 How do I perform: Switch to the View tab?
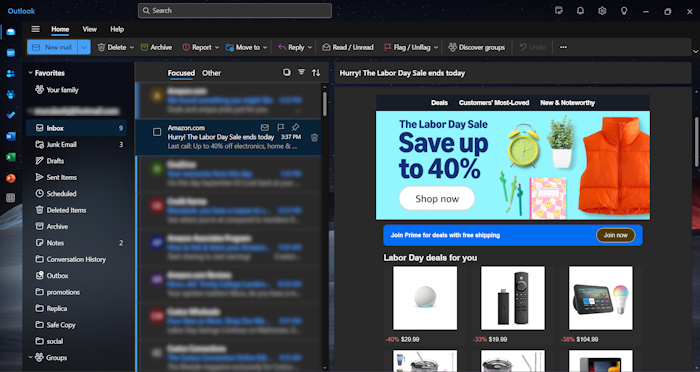89,29
